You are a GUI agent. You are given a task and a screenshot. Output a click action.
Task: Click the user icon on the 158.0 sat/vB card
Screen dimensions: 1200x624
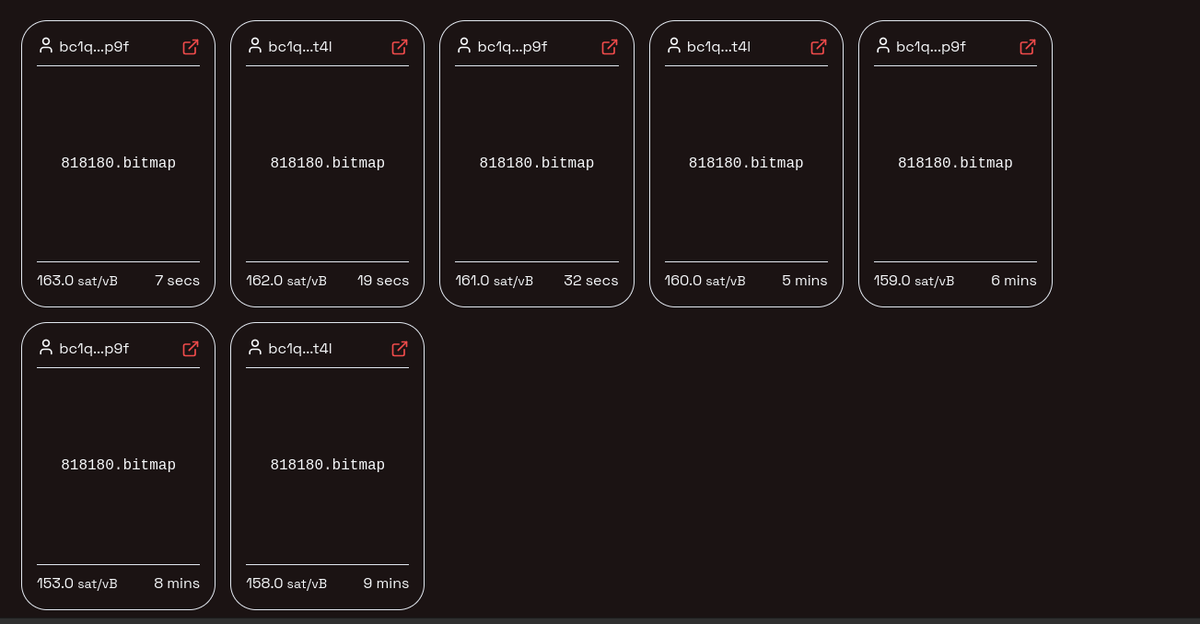coord(254,348)
